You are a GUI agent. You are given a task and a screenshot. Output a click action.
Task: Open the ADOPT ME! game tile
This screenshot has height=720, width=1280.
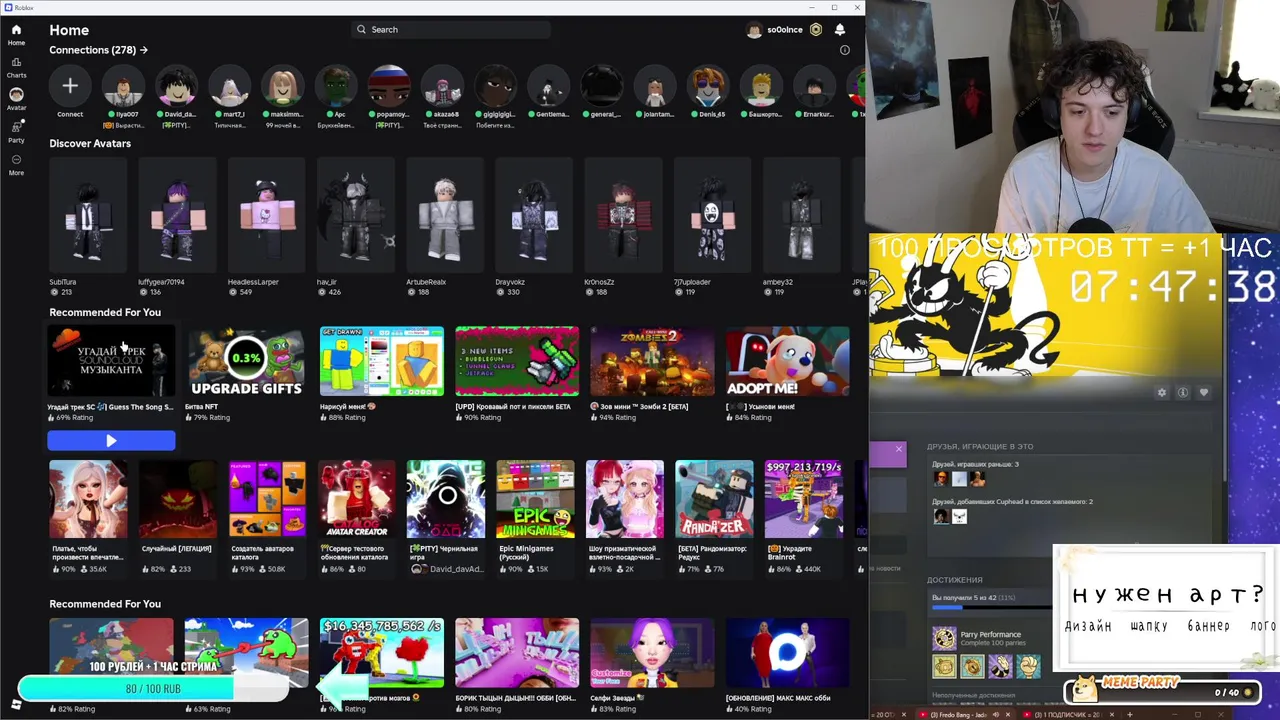[788, 361]
